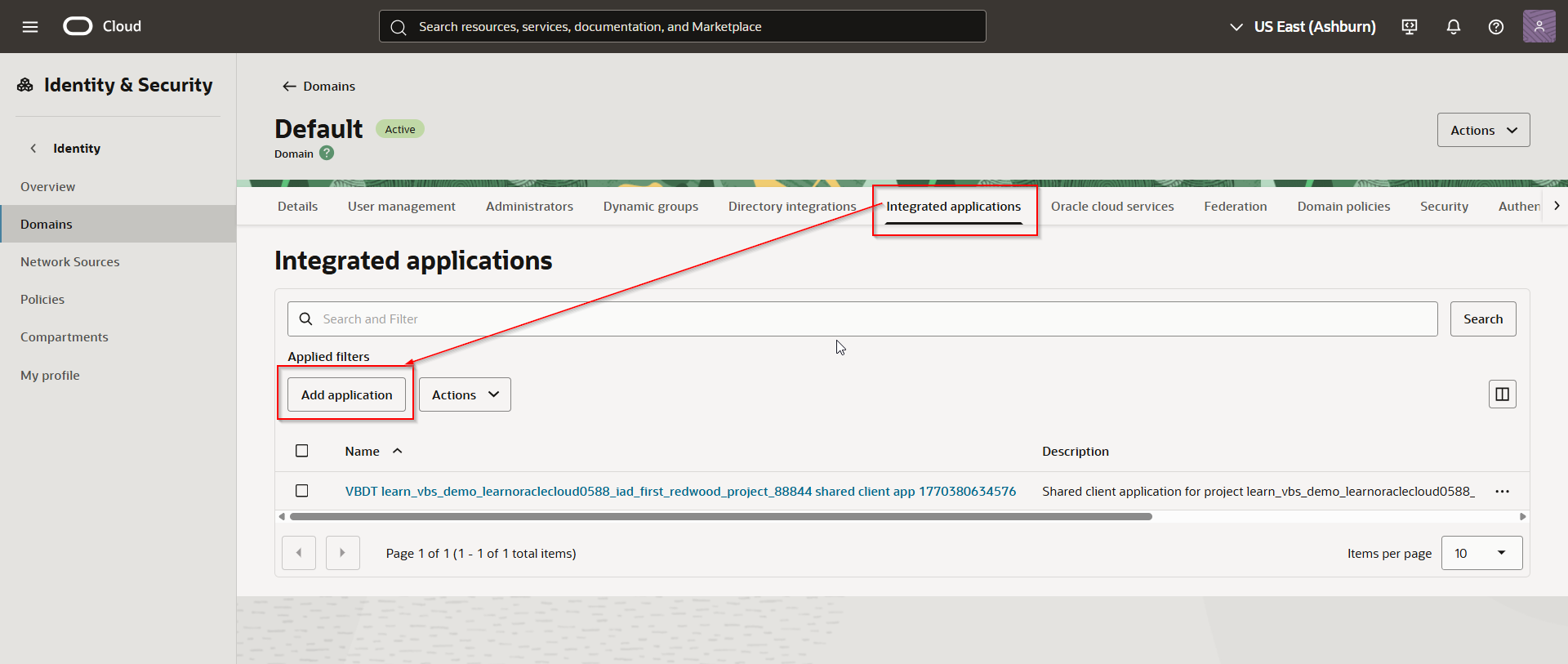Open the VBDT shared client app link
Viewport: 1568px width, 664px height.
click(x=679, y=492)
